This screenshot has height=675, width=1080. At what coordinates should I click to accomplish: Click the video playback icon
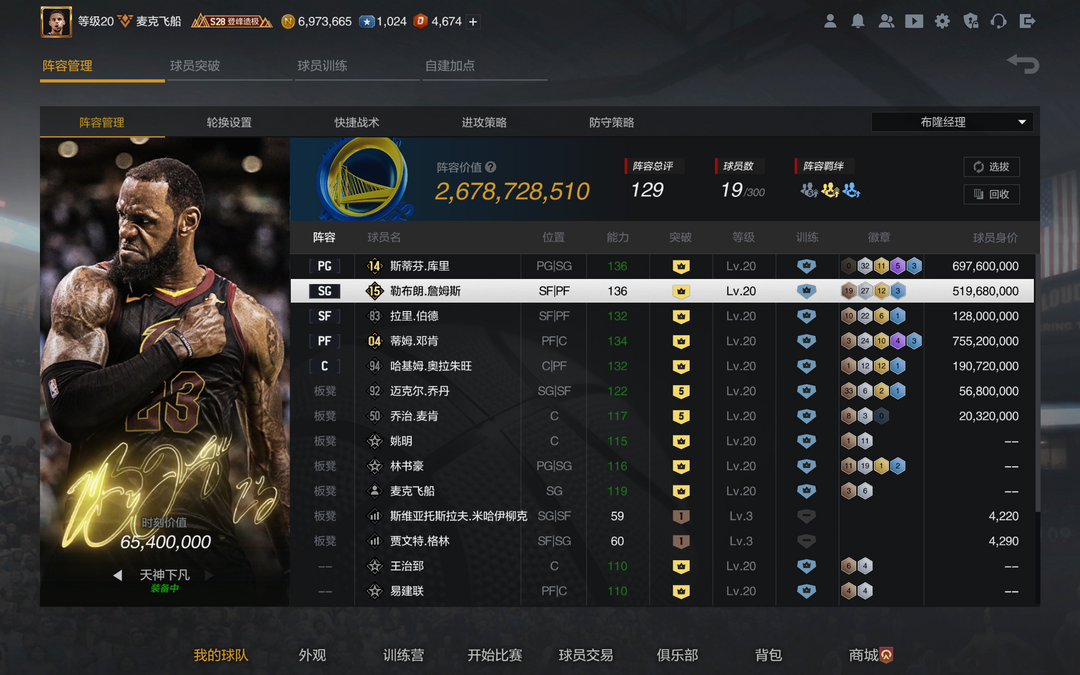914,21
